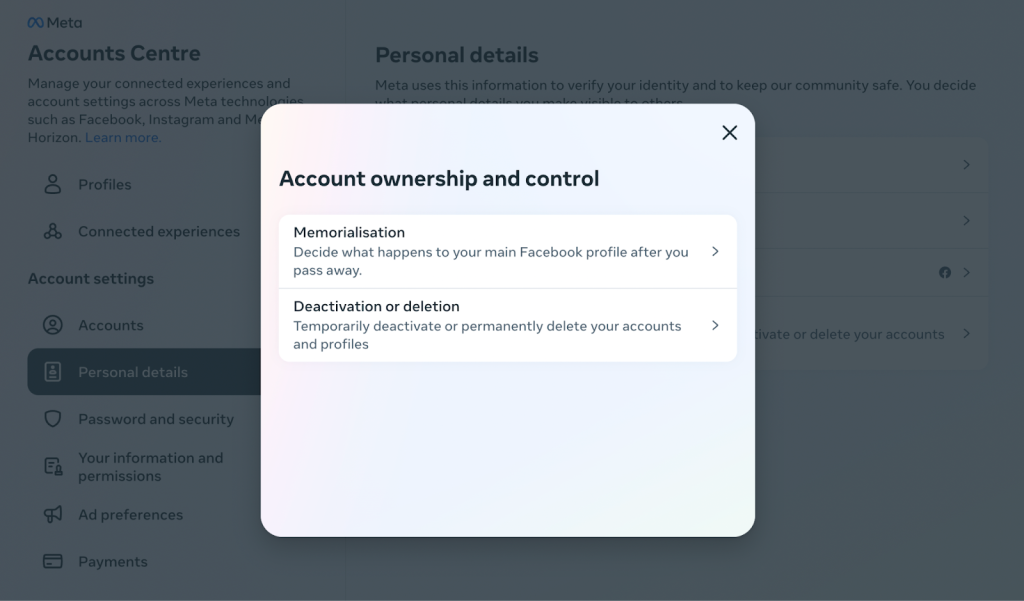Viewport: 1024px width, 601px height.
Task: Click the Payments card icon
Action: point(53,562)
